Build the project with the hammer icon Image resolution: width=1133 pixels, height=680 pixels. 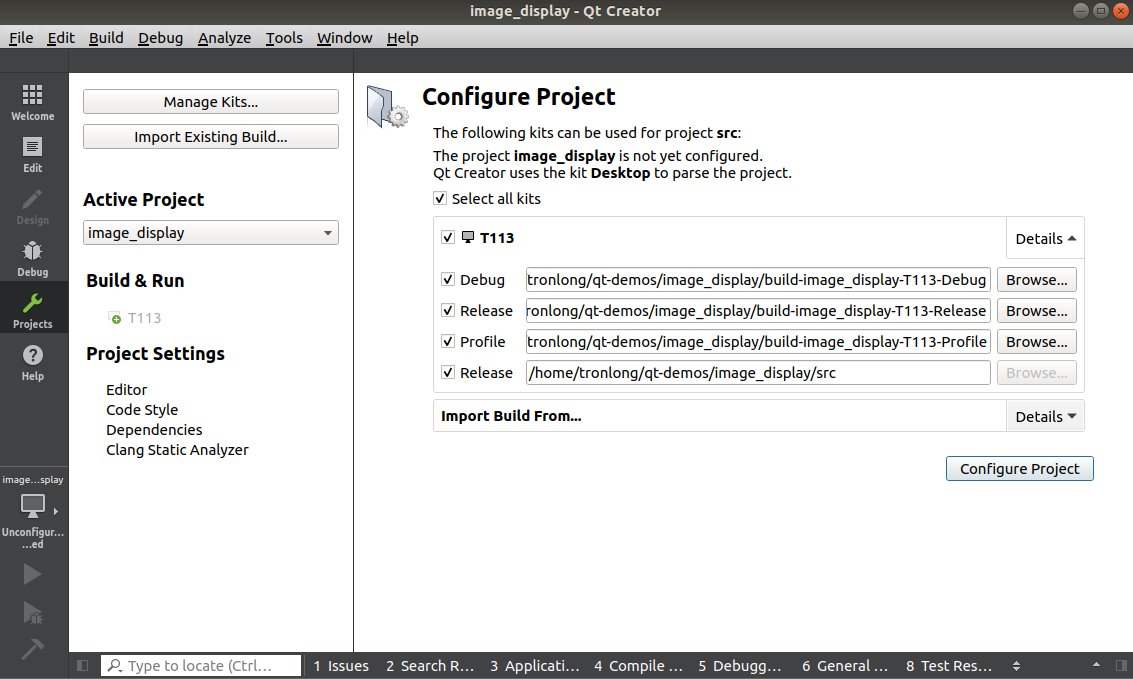(x=33, y=649)
